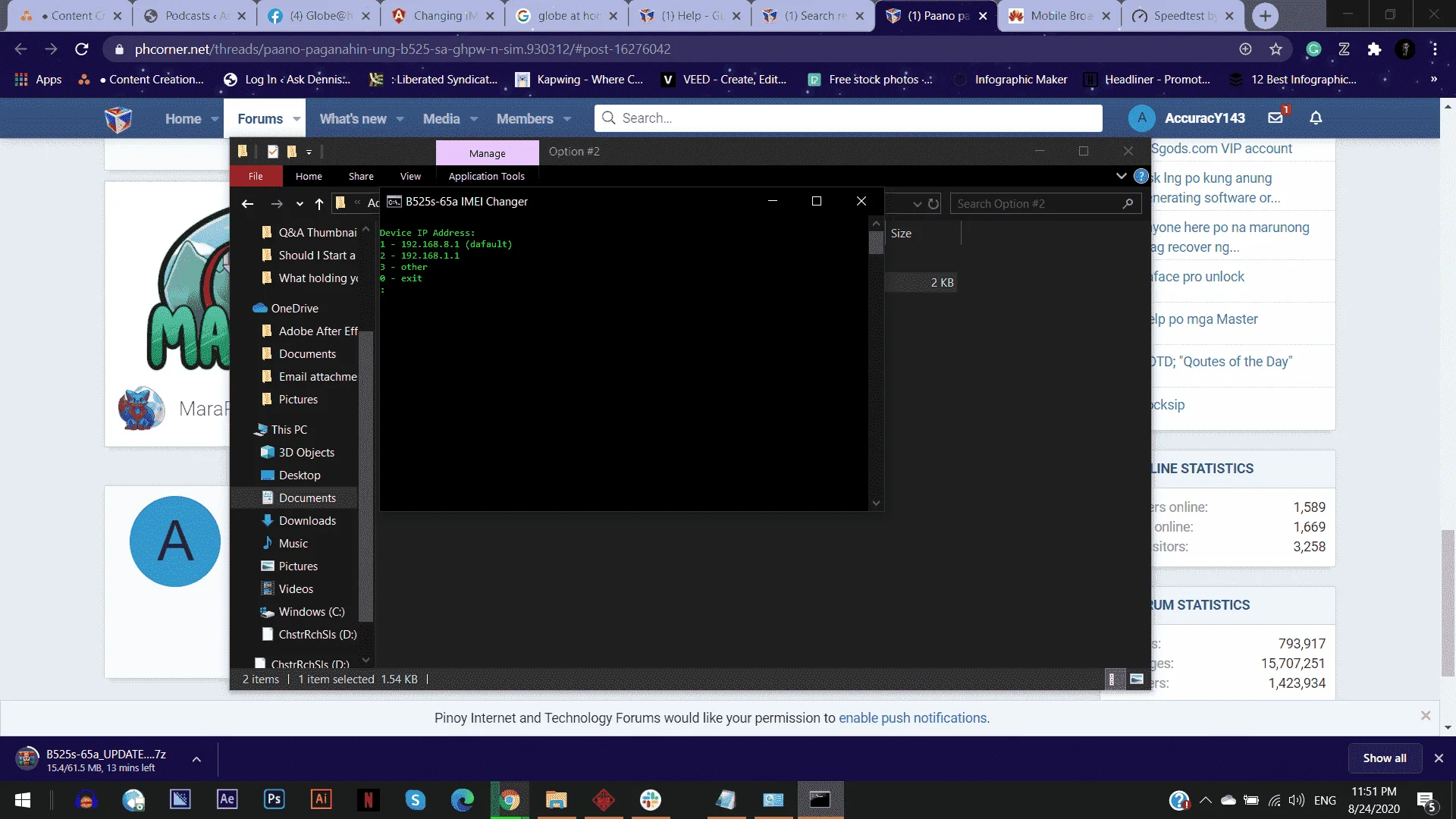
Task: Open the View ribbon tab
Action: (x=410, y=176)
